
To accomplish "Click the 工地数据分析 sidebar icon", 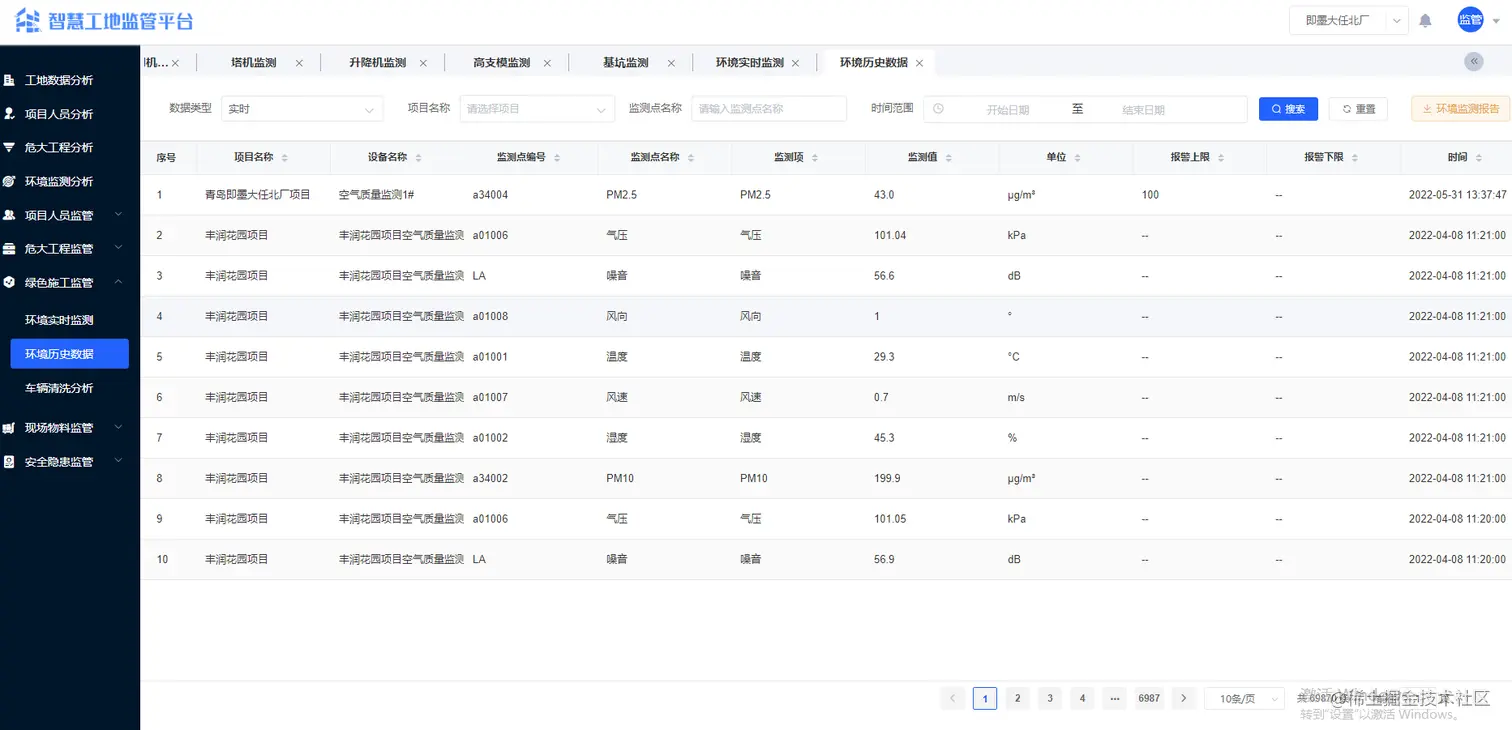I will pyautogui.click(x=9, y=80).
